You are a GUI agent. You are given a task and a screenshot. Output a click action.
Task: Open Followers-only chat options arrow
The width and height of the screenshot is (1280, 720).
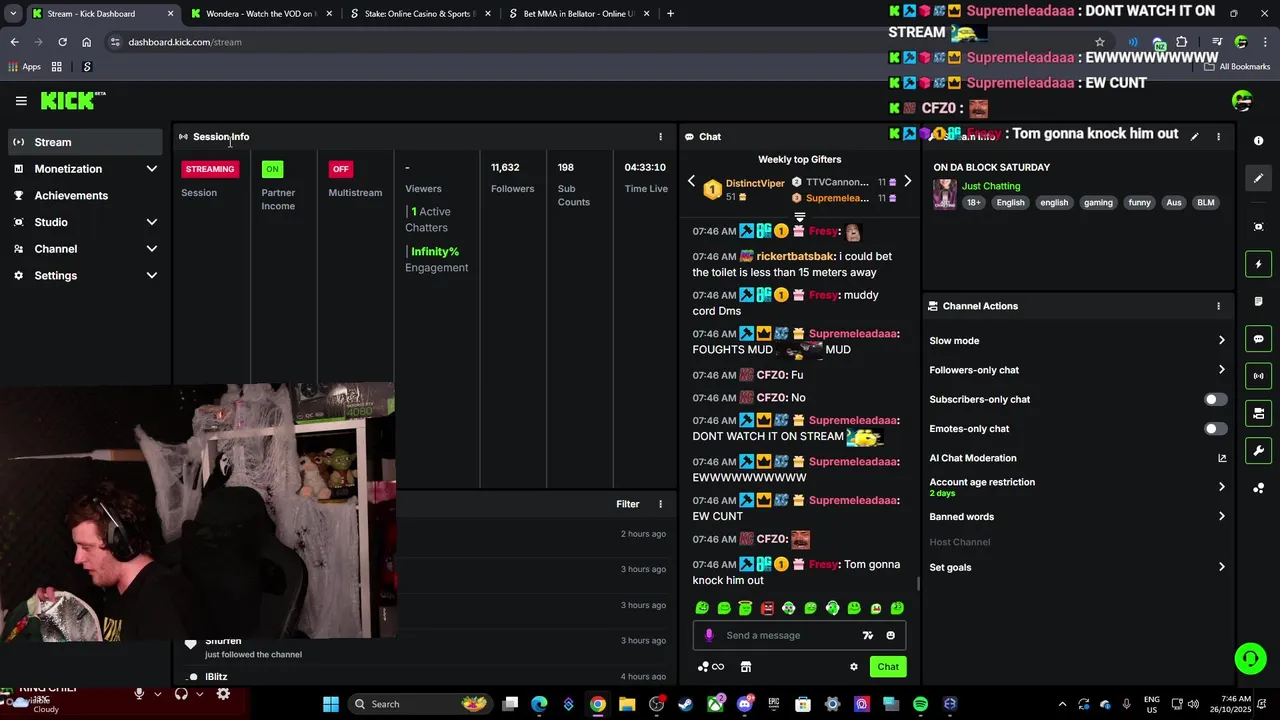click(x=1221, y=370)
